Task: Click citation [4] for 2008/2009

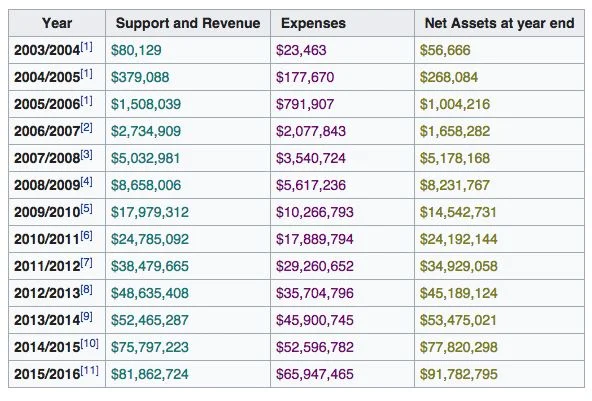Action: [86, 182]
